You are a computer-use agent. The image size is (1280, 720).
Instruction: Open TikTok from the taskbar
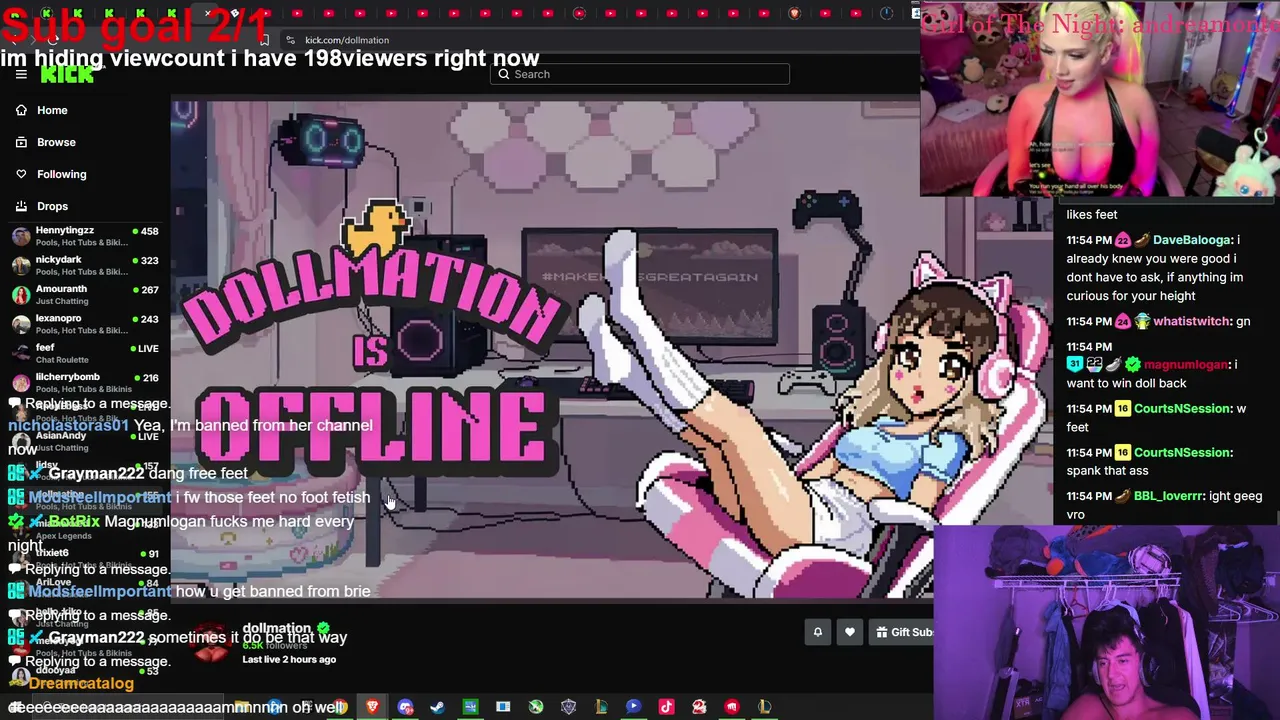click(x=666, y=707)
